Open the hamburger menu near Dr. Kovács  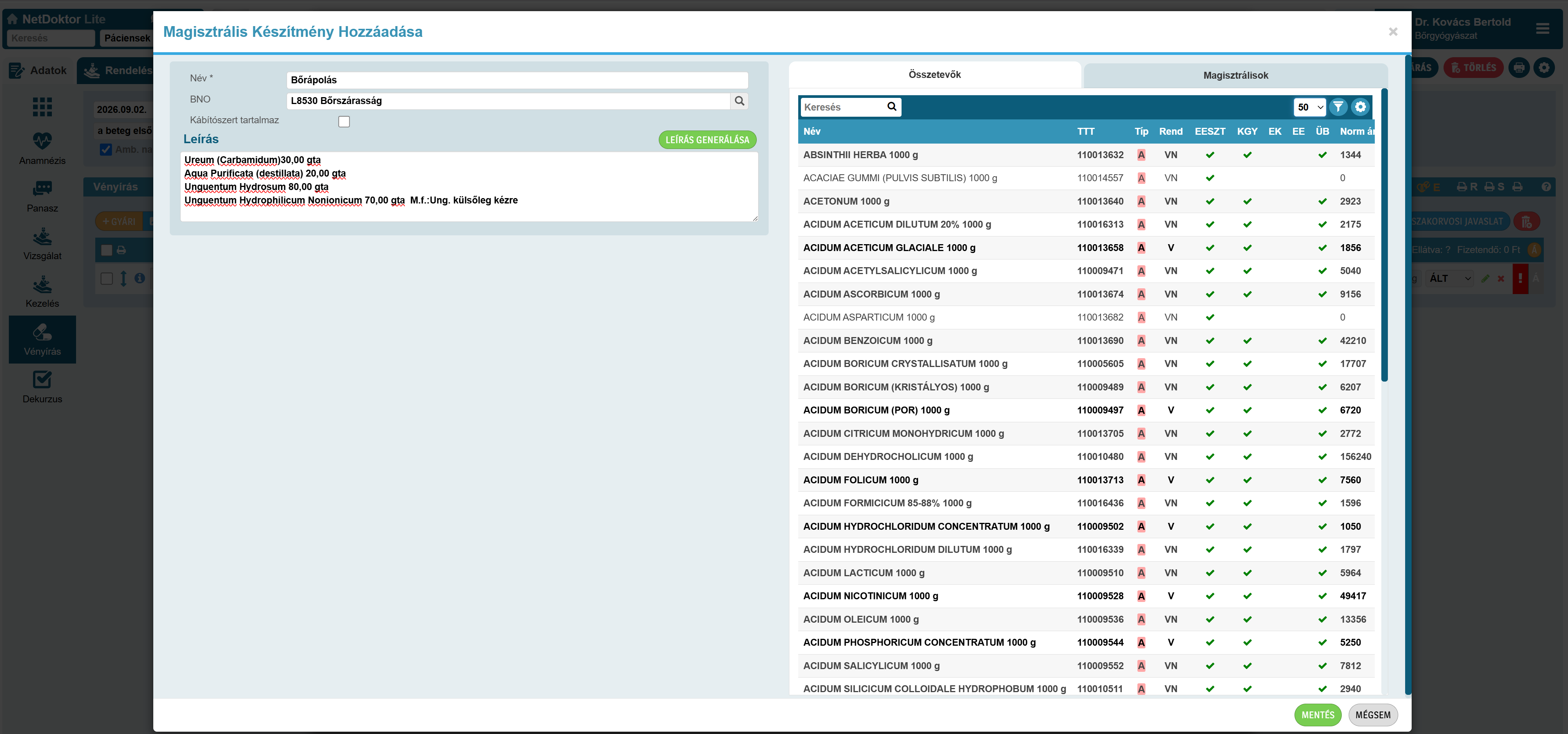point(1542,28)
